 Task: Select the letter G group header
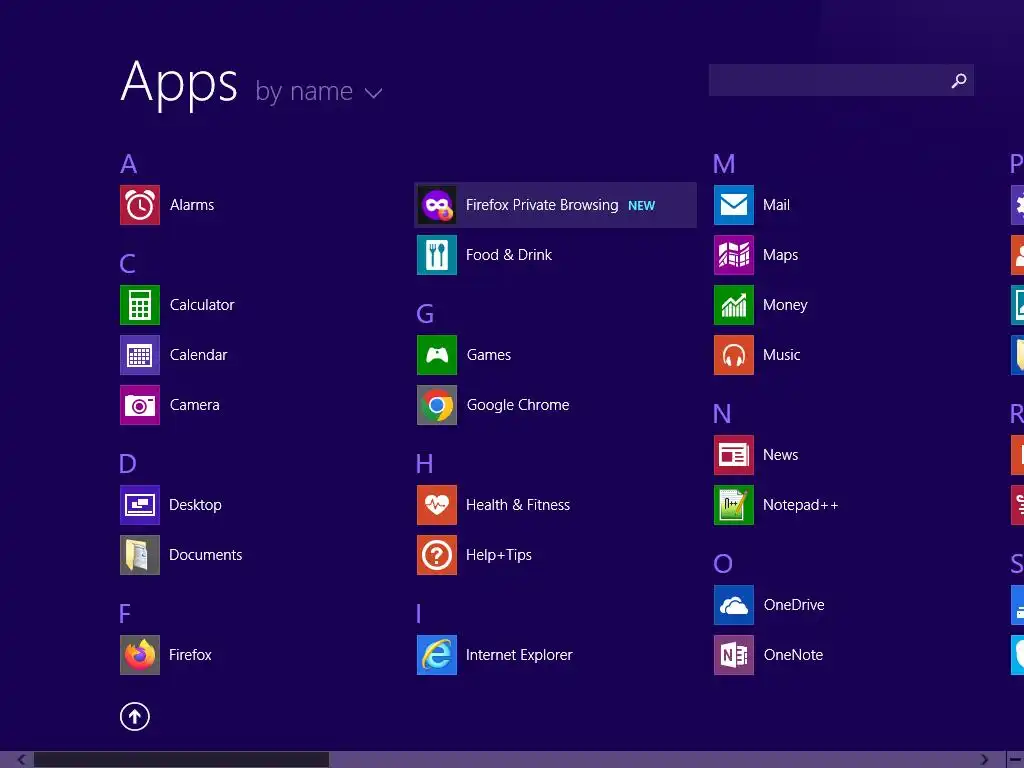[425, 314]
